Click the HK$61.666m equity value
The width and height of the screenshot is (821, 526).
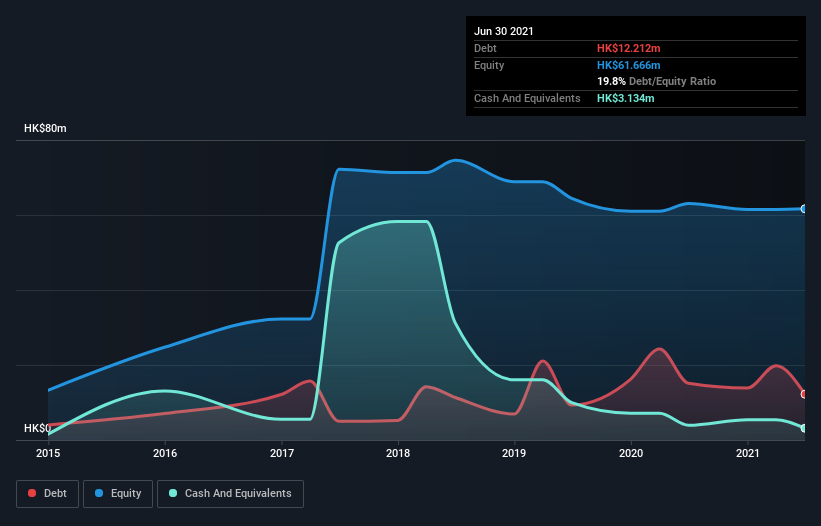click(x=628, y=65)
